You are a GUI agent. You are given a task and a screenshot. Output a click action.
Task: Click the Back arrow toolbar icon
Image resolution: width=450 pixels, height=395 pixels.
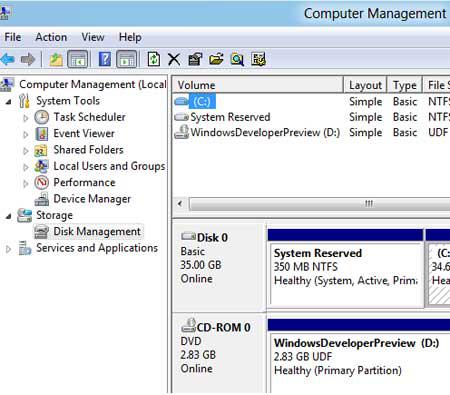8,60
